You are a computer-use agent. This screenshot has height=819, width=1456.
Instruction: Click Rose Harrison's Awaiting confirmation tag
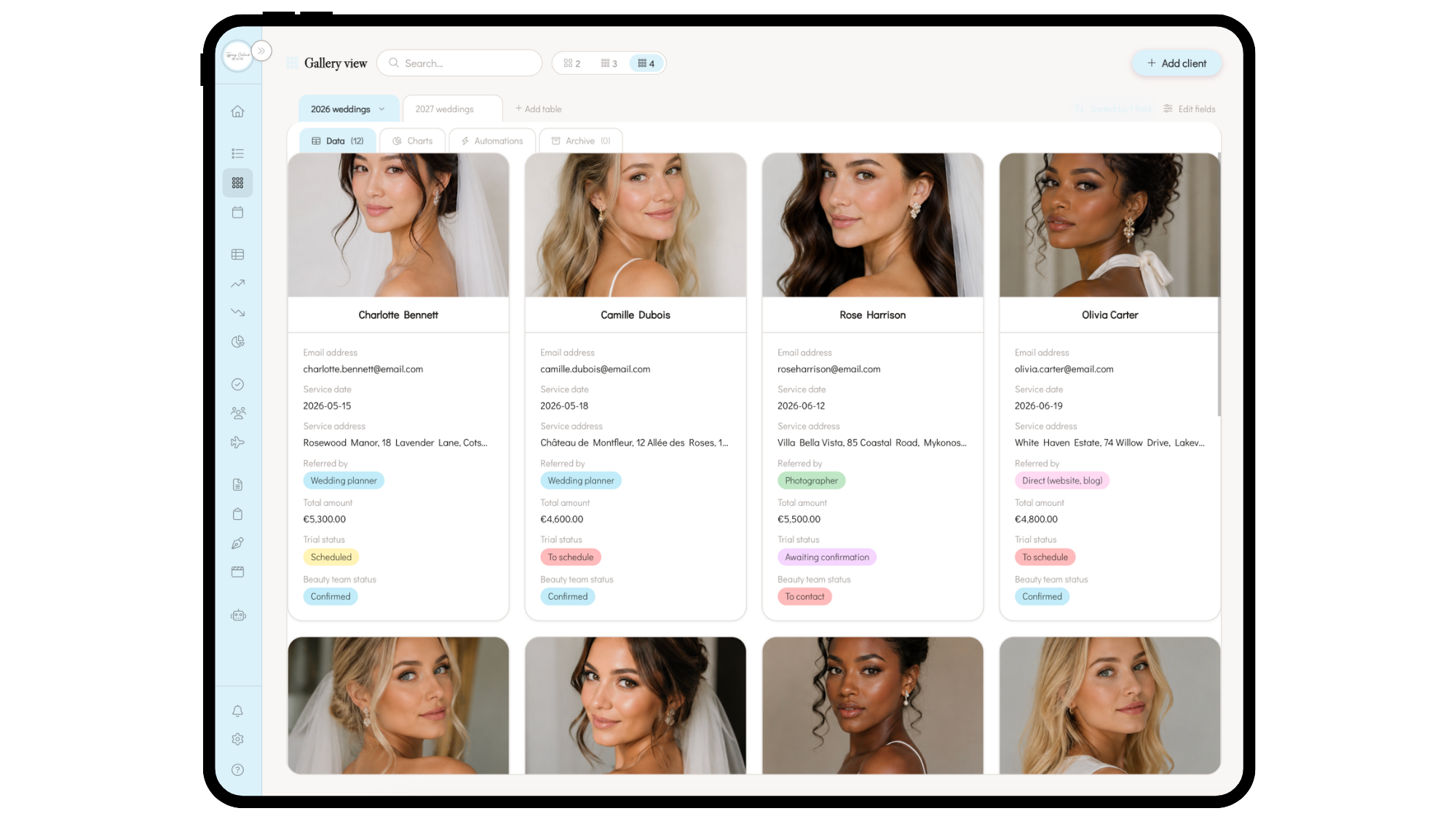coord(827,557)
